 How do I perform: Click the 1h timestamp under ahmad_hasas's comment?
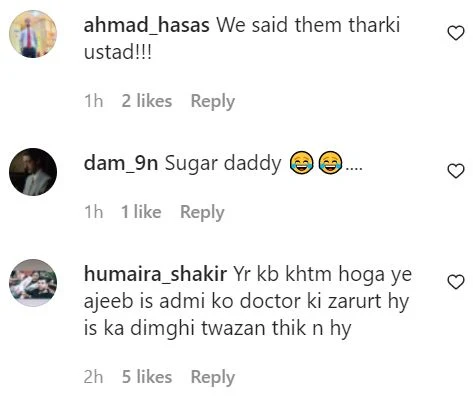[x=94, y=101]
